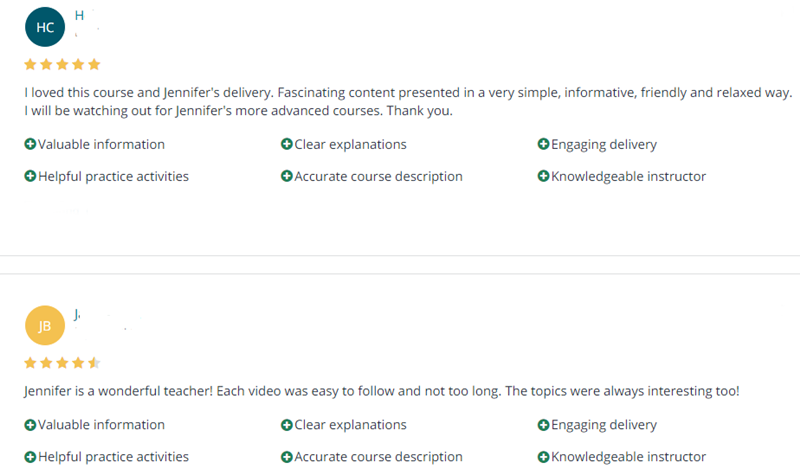The height and width of the screenshot is (475, 800).
Task: Click plus icon beside JB's Valuable information
Action: (x=30, y=425)
